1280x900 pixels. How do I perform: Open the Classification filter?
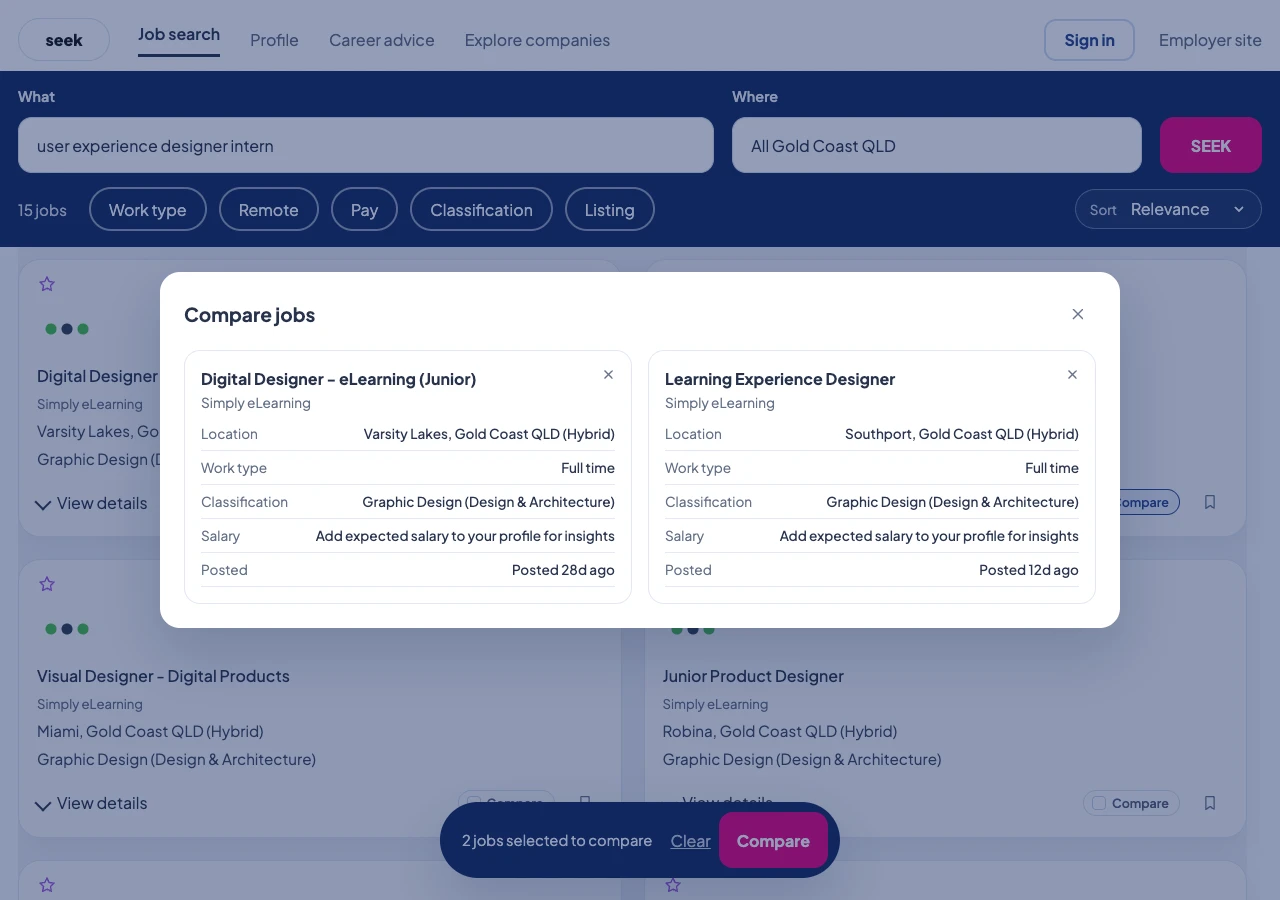click(x=481, y=210)
